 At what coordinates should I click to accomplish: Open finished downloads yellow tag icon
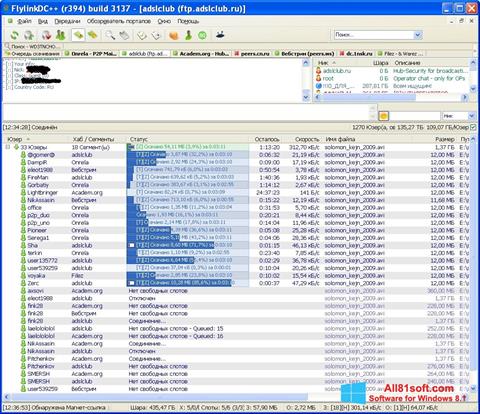click(93, 35)
